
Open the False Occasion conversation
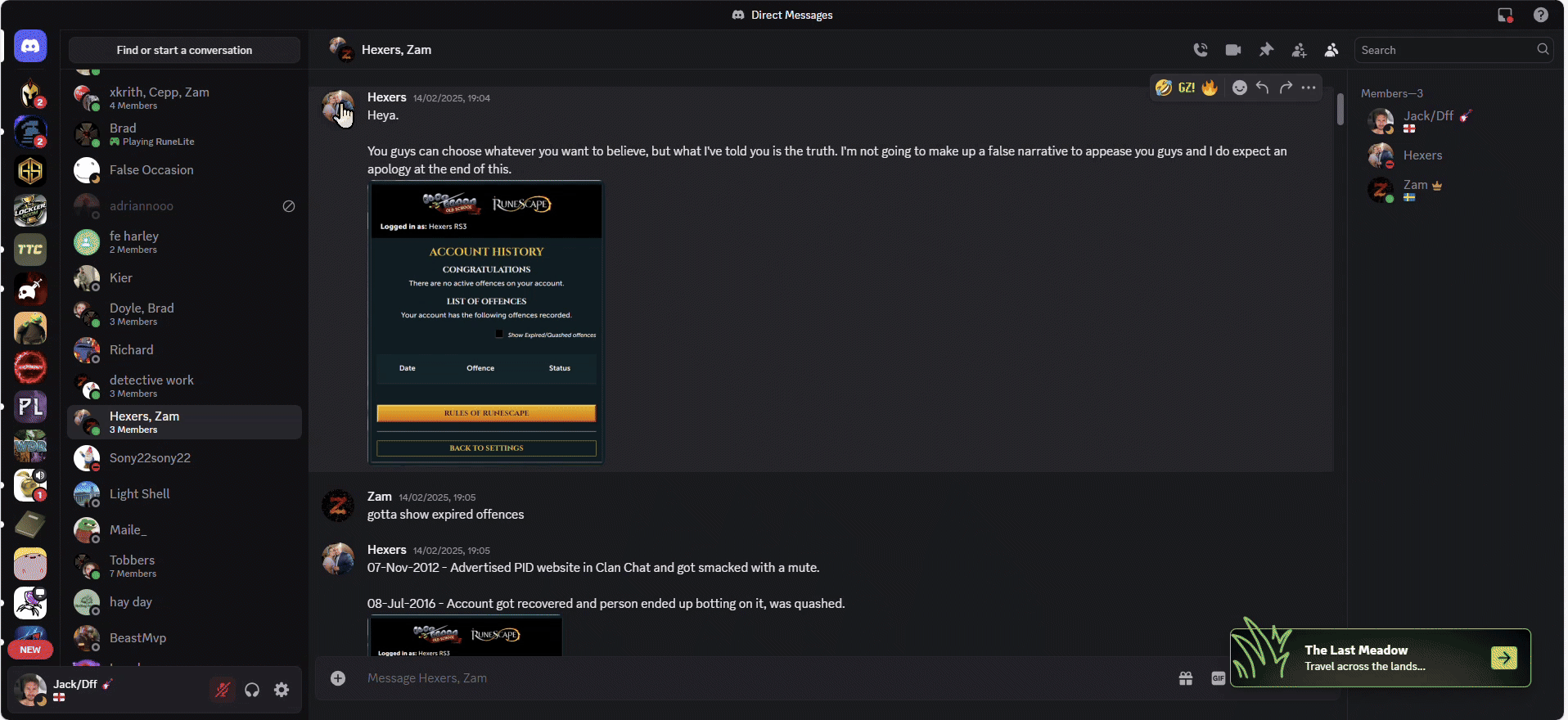[184, 170]
